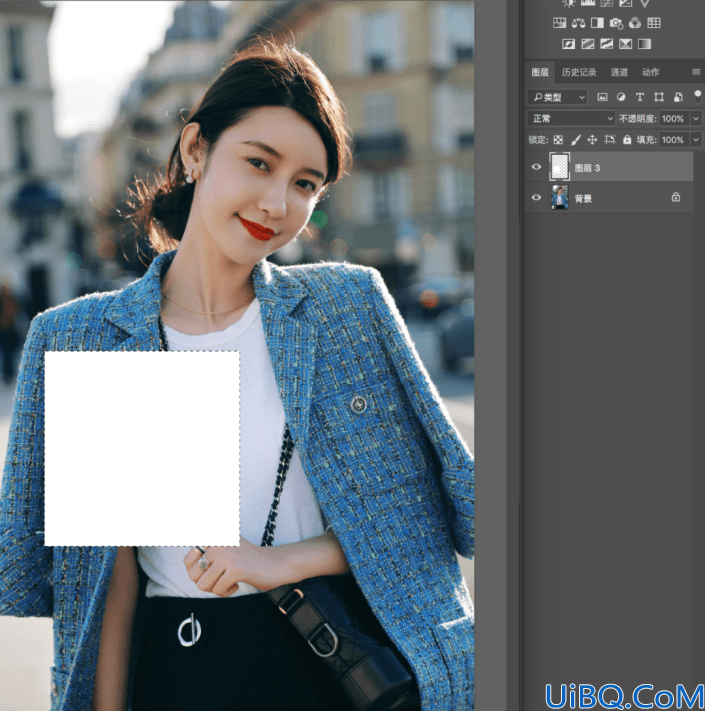Open the 填充 fill slider arrow

pos(696,140)
